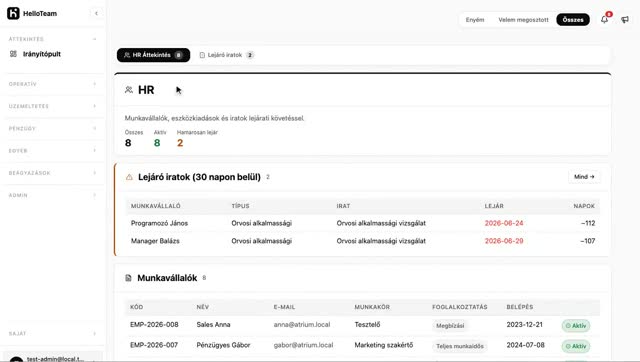Click the Marketing szakértő job title
Screen dimensions: 640x362
pyautogui.click(x=383, y=345)
